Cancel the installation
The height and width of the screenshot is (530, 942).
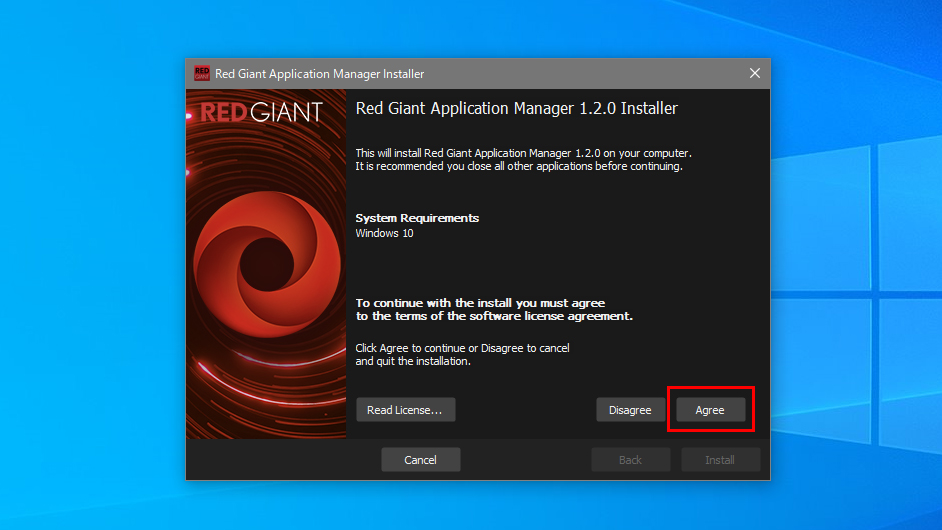click(x=421, y=460)
